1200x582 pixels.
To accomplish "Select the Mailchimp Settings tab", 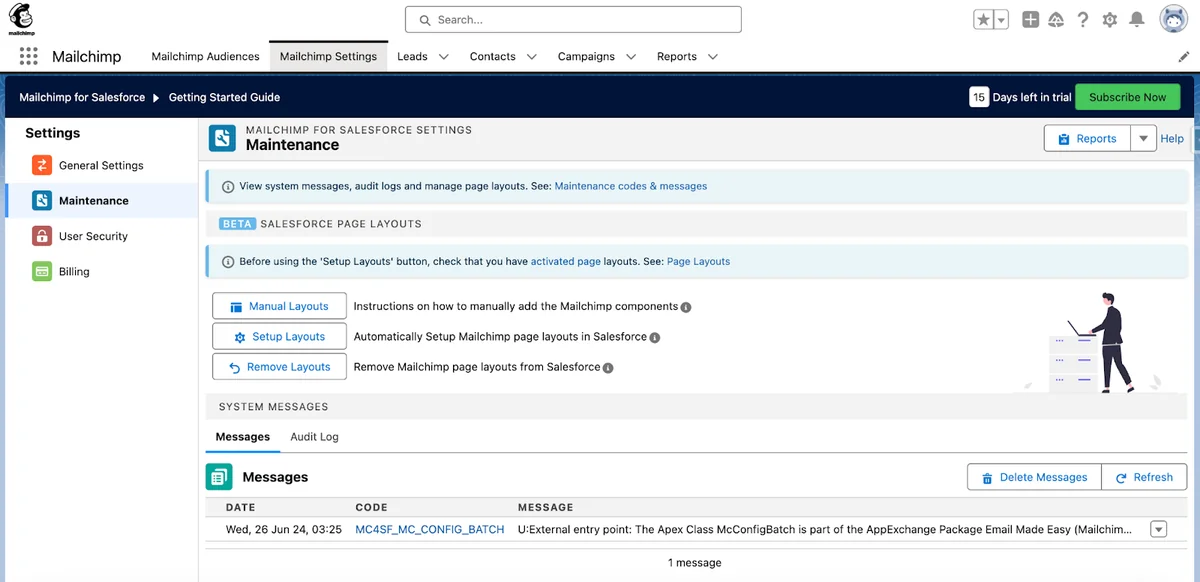I will 328,56.
